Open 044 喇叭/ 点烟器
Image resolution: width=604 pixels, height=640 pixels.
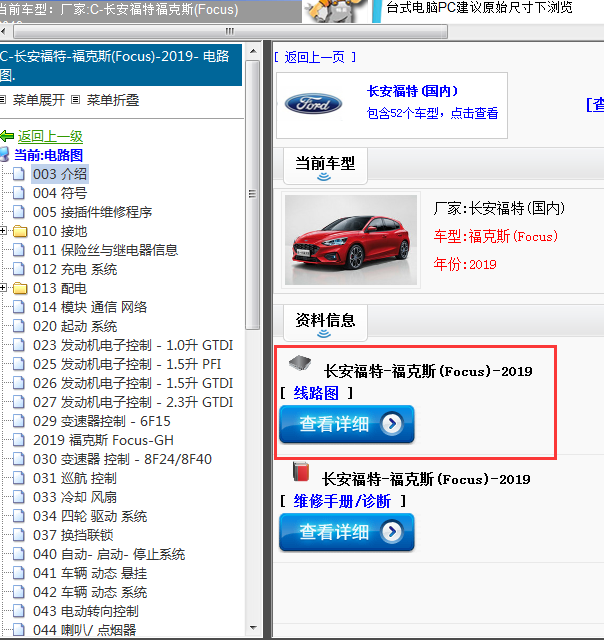pyautogui.click(x=84, y=630)
